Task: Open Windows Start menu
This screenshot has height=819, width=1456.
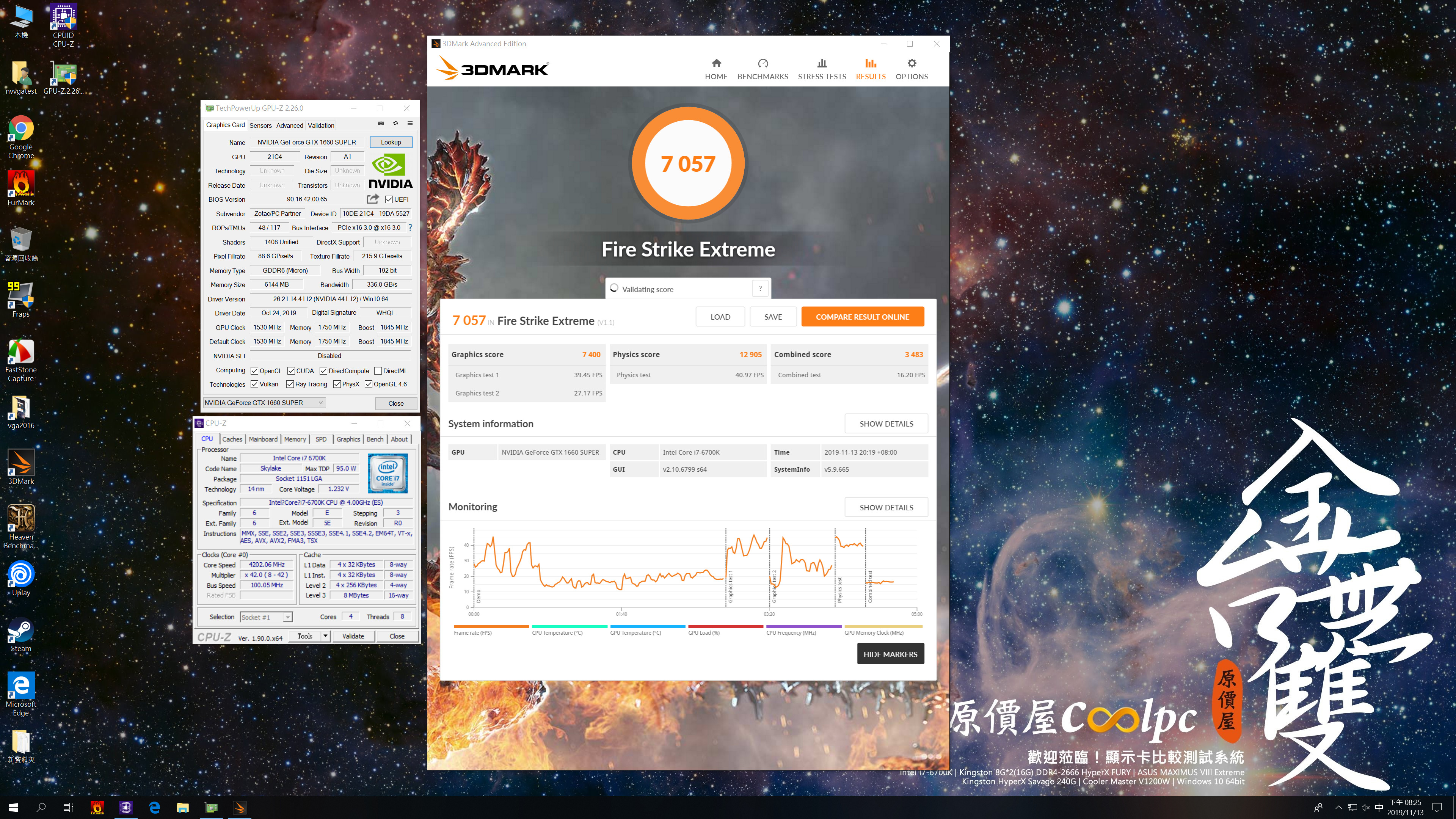Action: (14, 808)
